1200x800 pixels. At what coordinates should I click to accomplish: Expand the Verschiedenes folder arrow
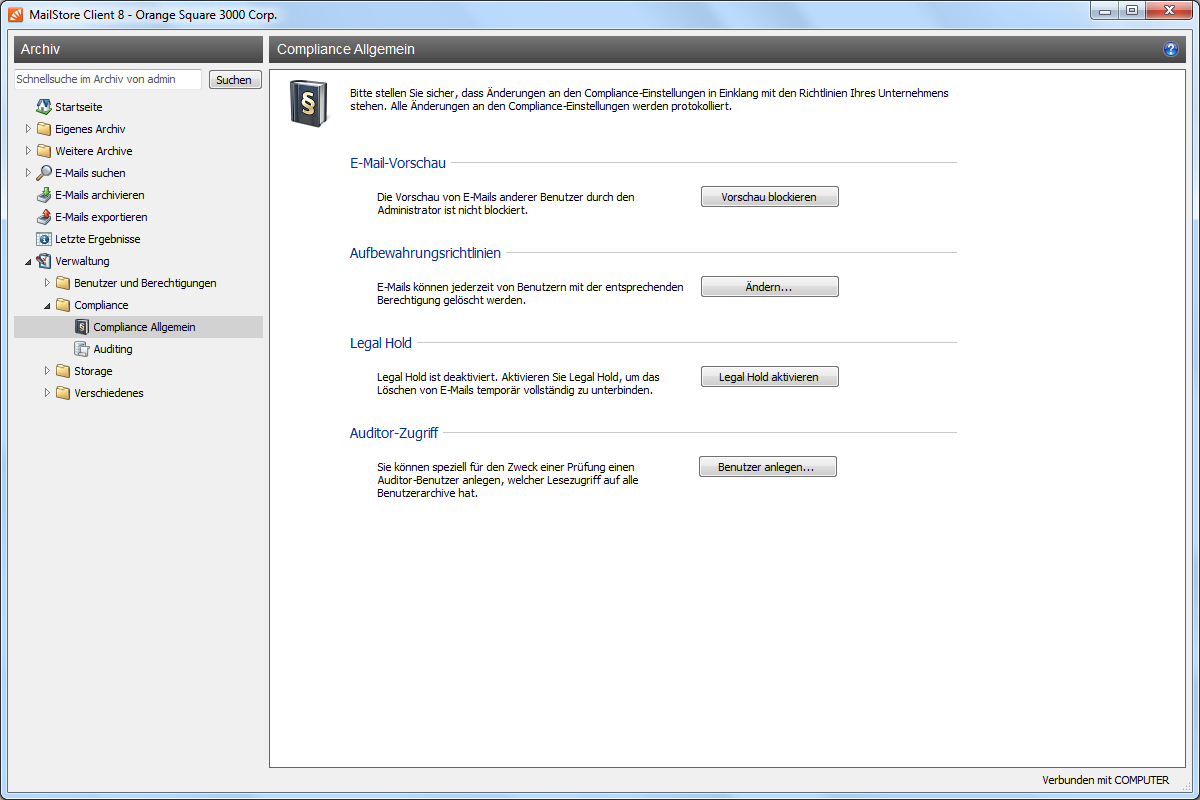coord(47,393)
